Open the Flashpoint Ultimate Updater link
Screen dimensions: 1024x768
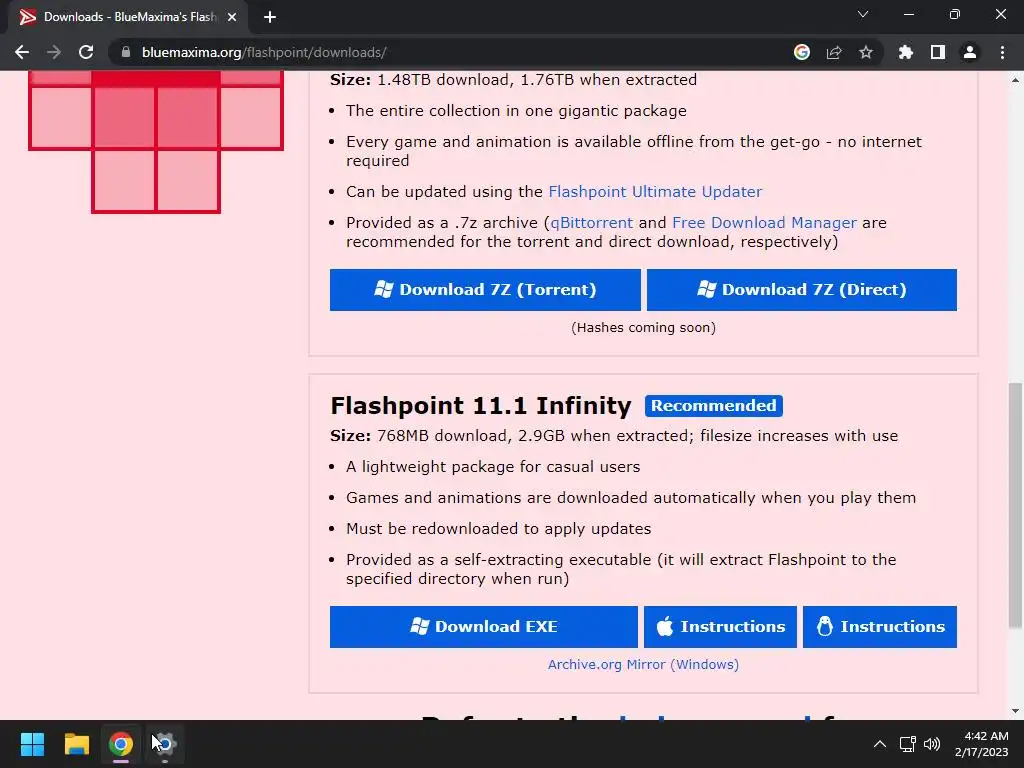655,191
